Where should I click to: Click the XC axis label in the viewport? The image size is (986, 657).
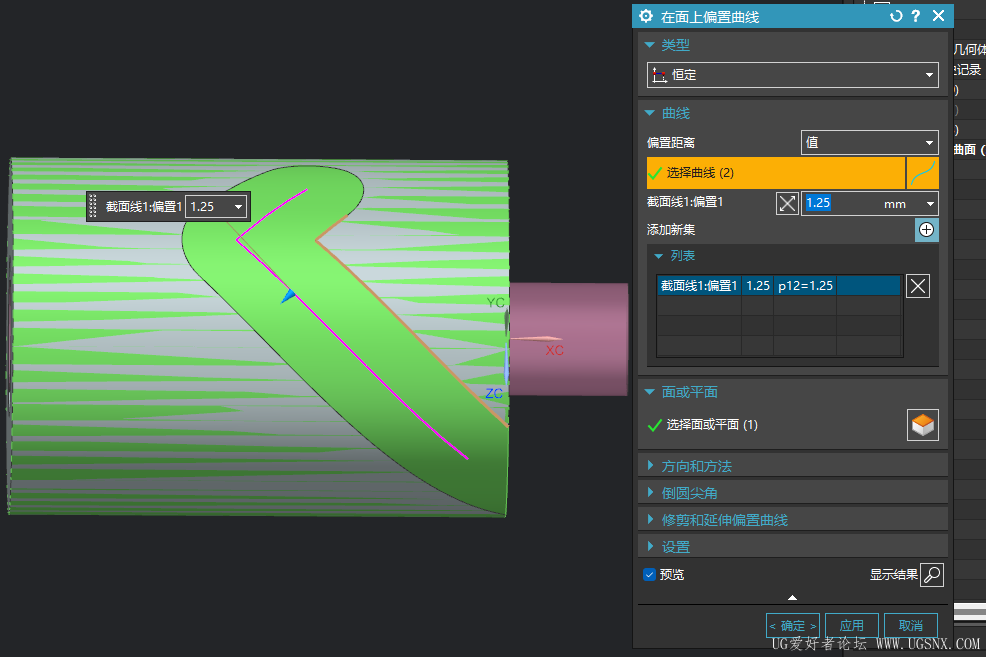click(x=555, y=350)
